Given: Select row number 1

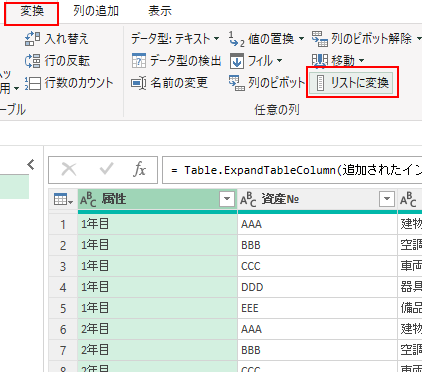Looking at the screenshot, I should [63, 224].
